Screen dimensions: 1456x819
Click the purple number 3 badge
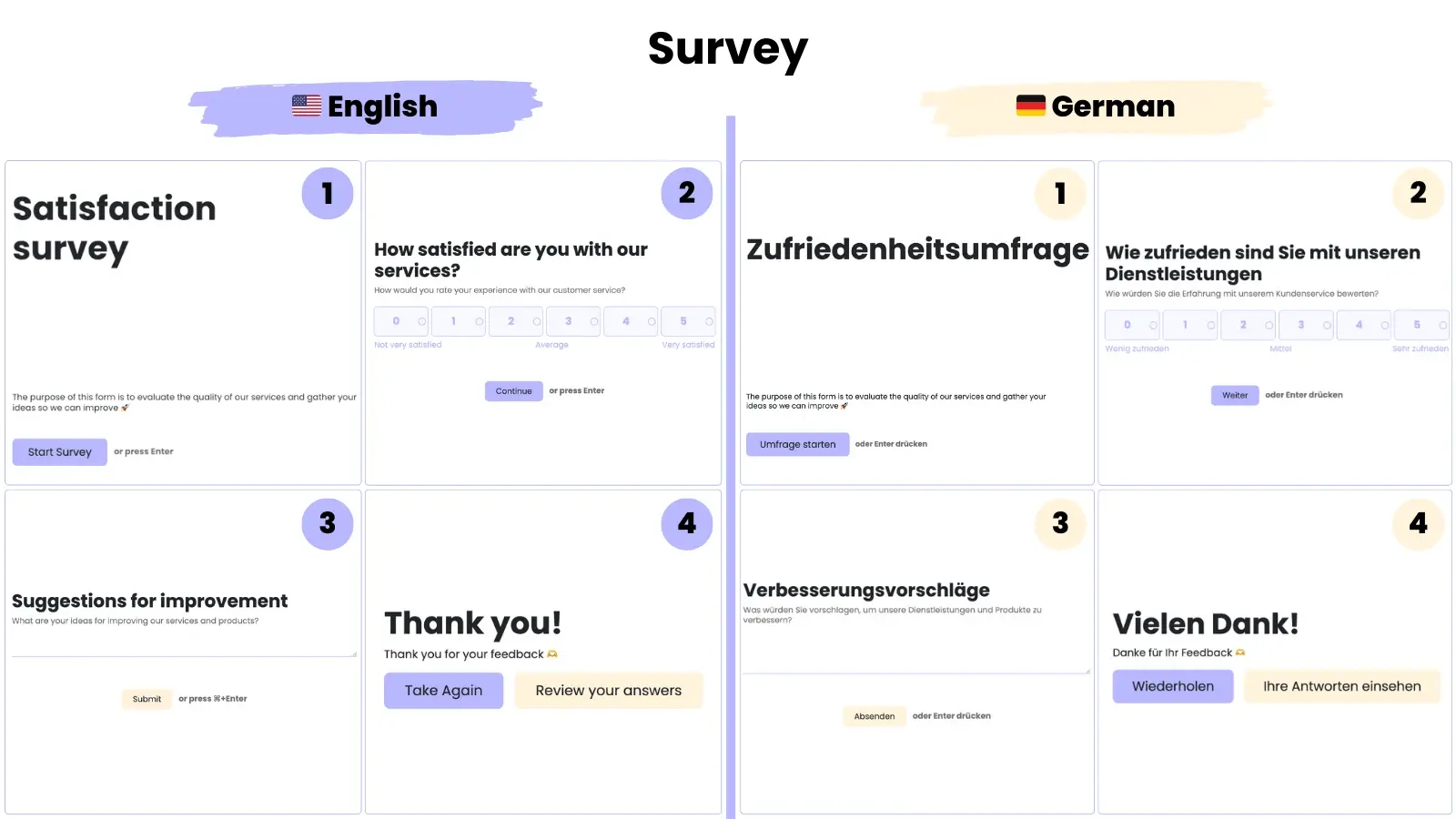328,523
